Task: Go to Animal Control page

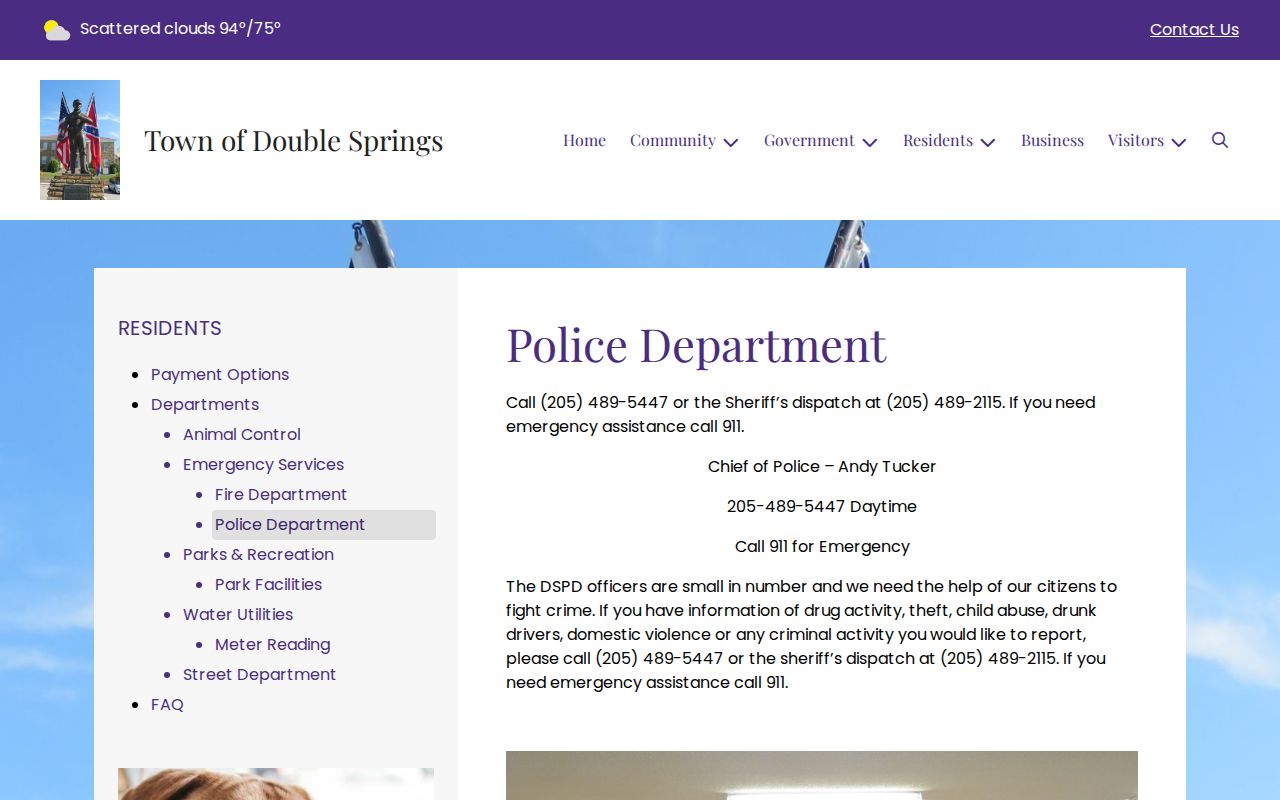Action: click(242, 434)
